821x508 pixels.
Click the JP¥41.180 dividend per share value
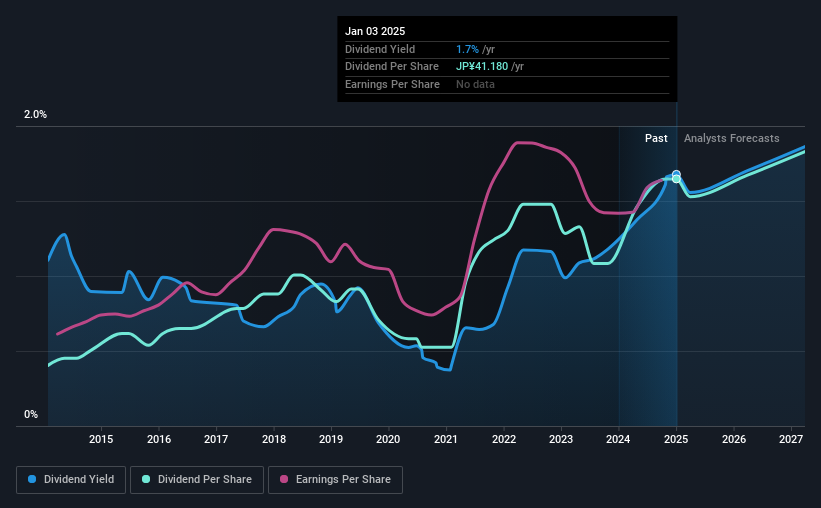click(482, 67)
